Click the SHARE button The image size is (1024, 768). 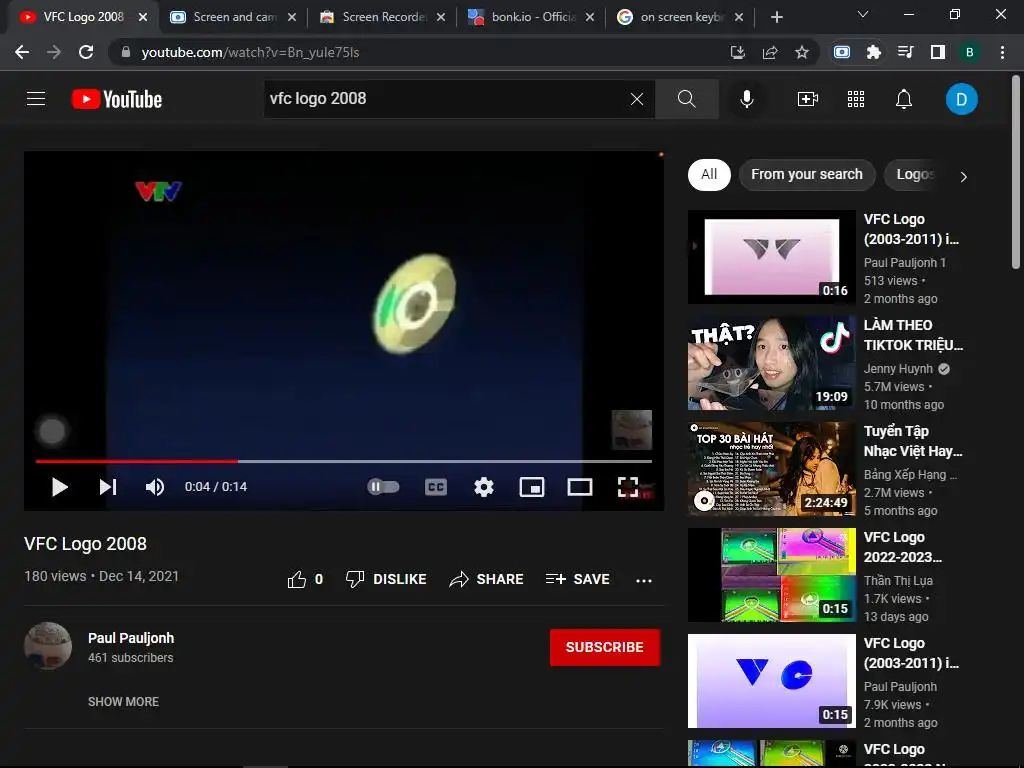(x=487, y=579)
